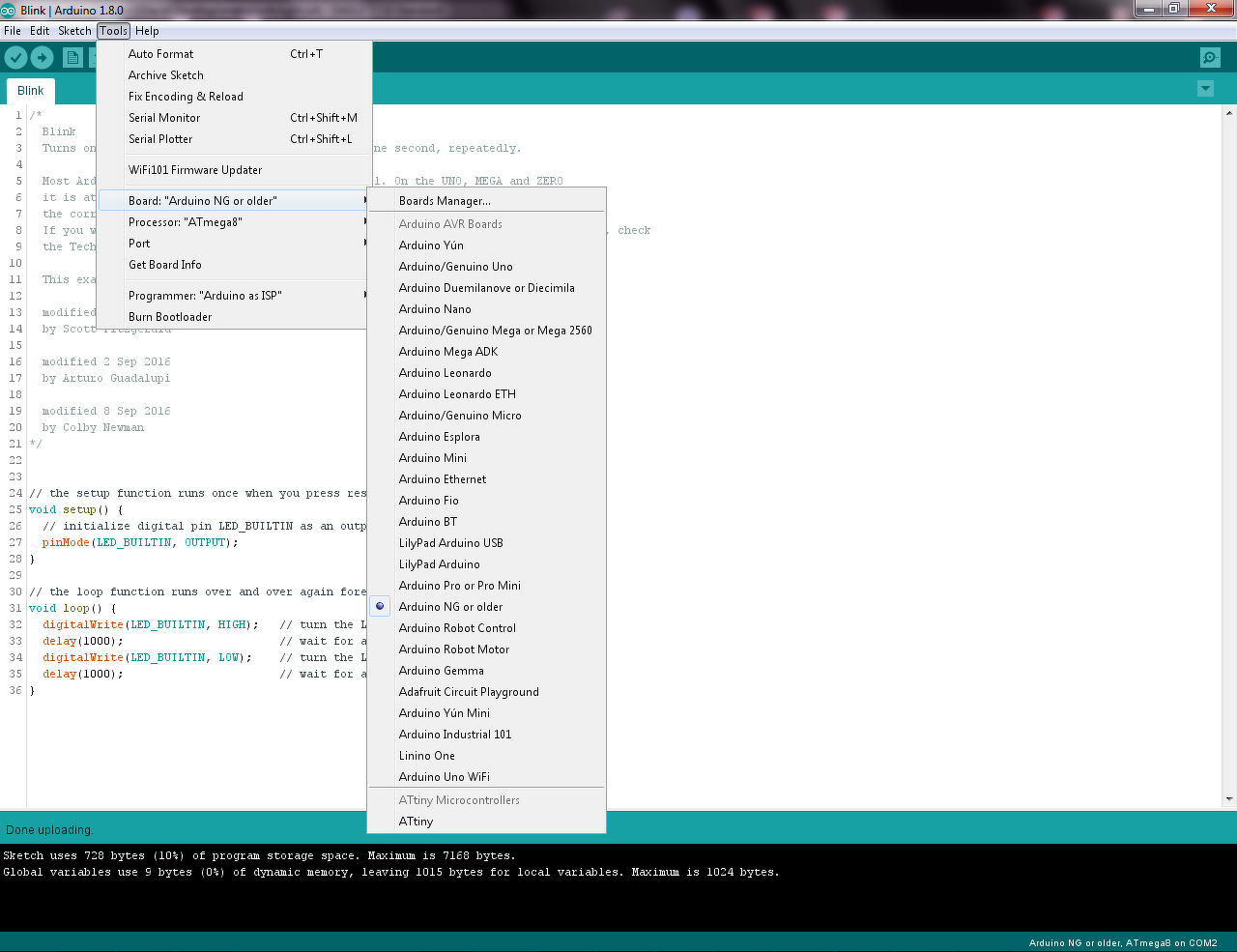The height and width of the screenshot is (952, 1237).
Task: Switch to the Blink sketch tab
Action: pyautogui.click(x=31, y=91)
